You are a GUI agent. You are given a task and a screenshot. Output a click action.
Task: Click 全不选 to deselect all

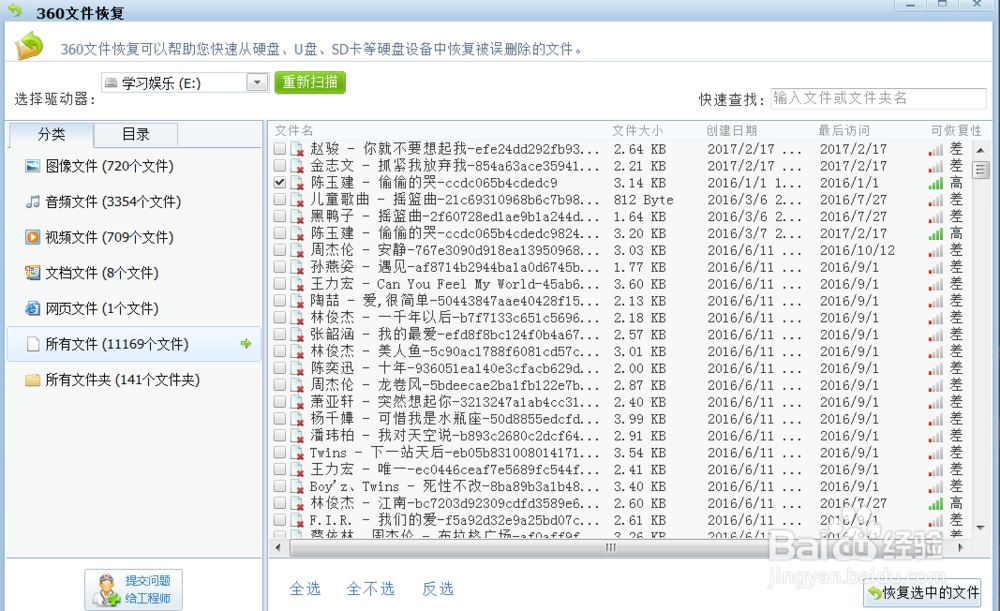pos(371,589)
